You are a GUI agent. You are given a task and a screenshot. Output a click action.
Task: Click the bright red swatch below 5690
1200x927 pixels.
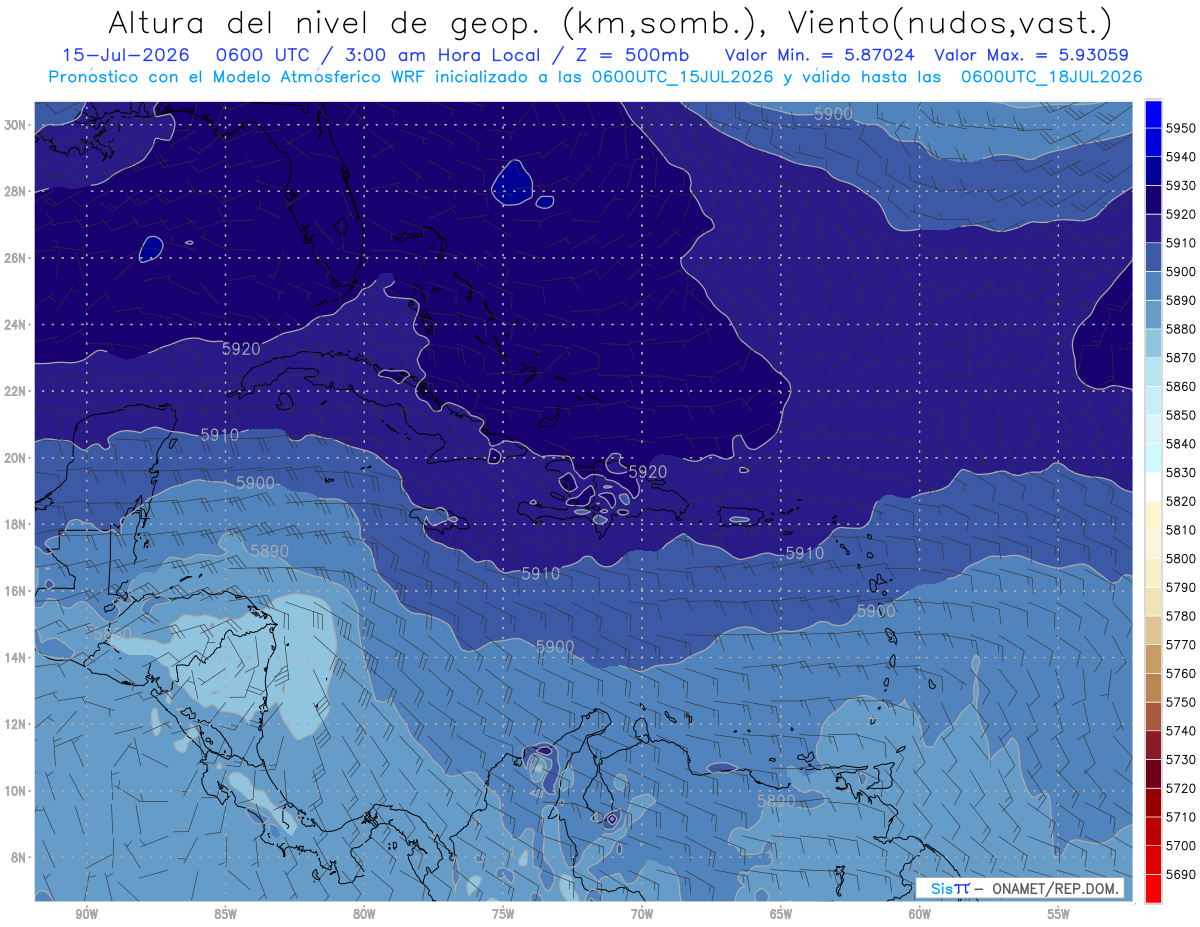1153,887
